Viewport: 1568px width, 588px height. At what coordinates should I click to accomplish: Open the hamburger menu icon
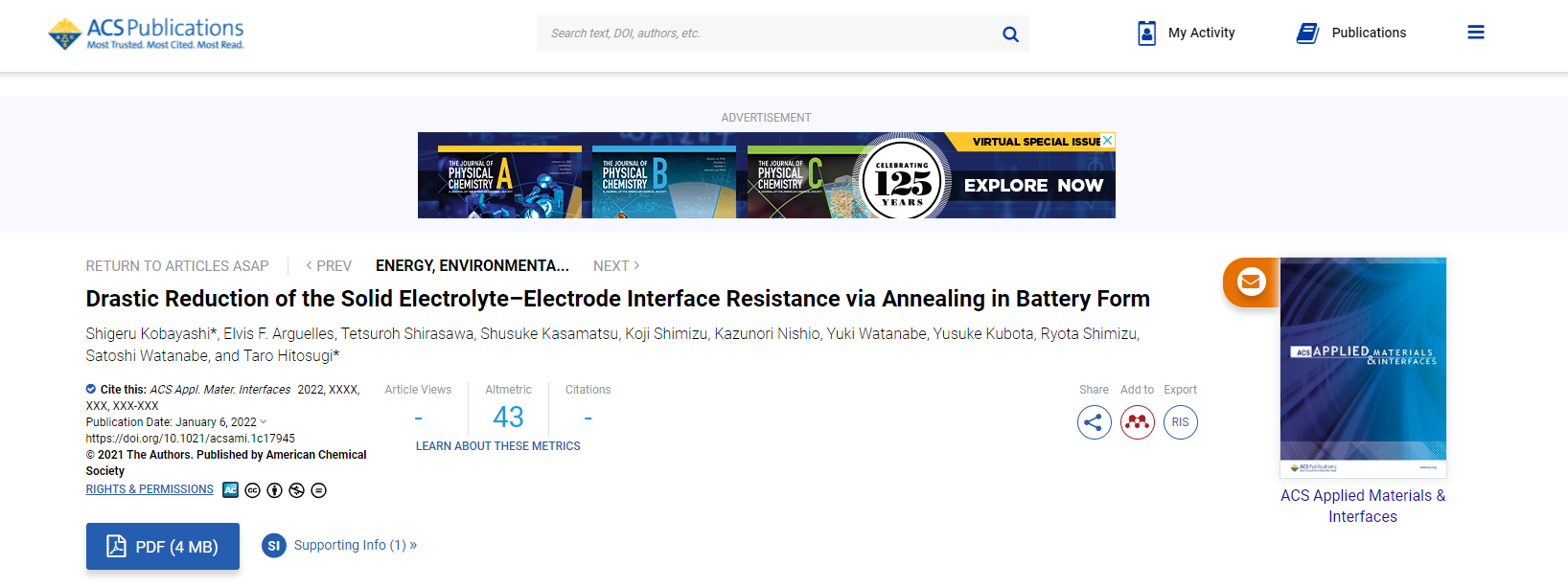1476,33
